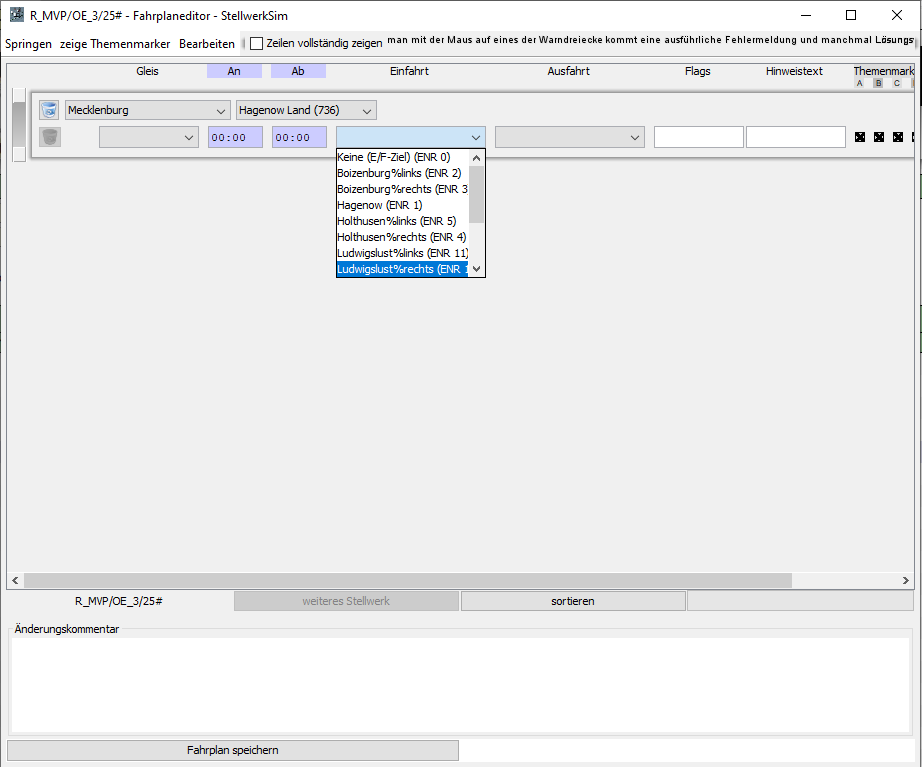Select 'Keine (E/F-Ziel) (ENR 0)' entry
Screen dimensions: 922x767
pos(394,157)
